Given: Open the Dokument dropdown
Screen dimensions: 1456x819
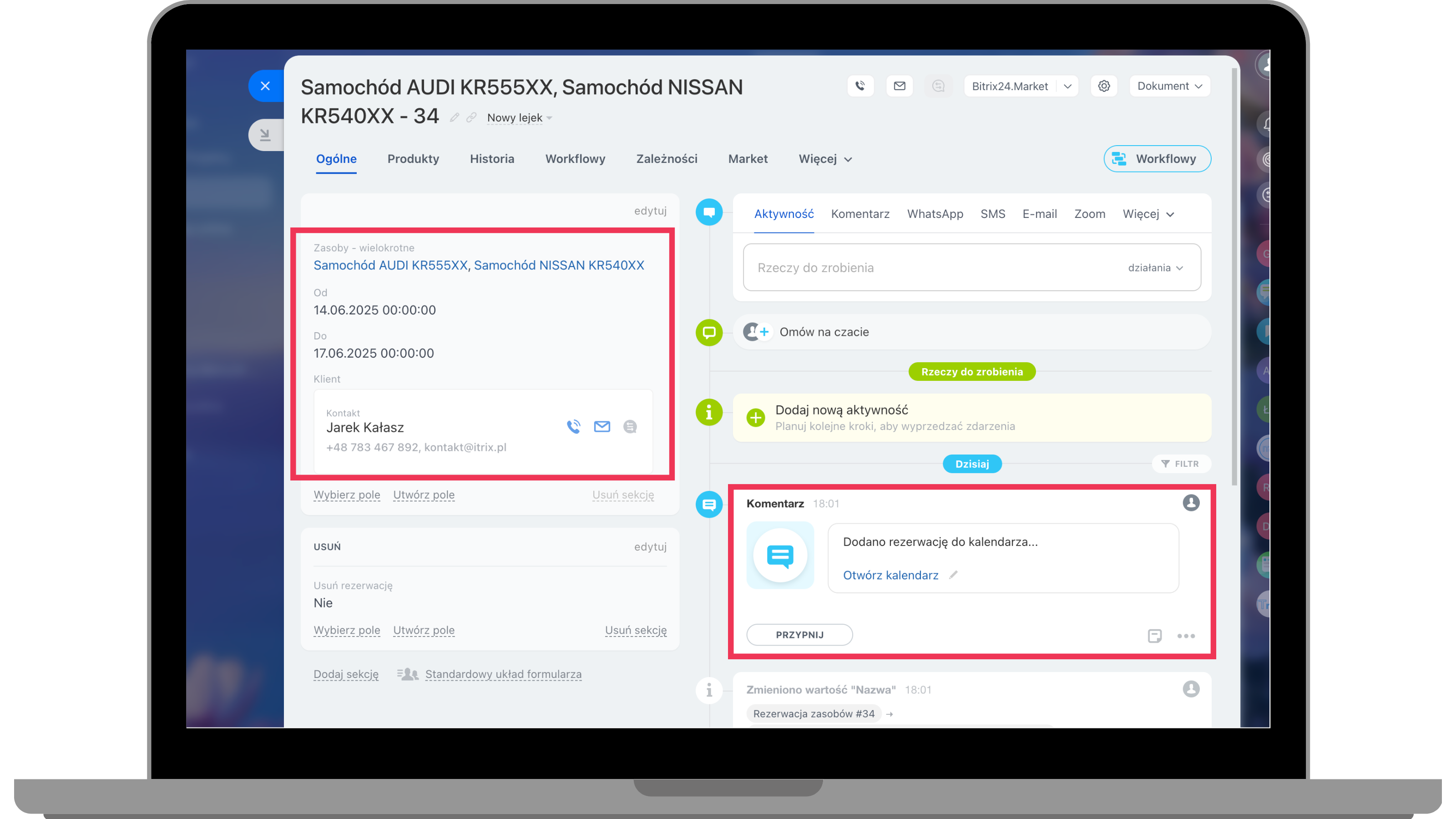Looking at the screenshot, I should (x=1169, y=86).
